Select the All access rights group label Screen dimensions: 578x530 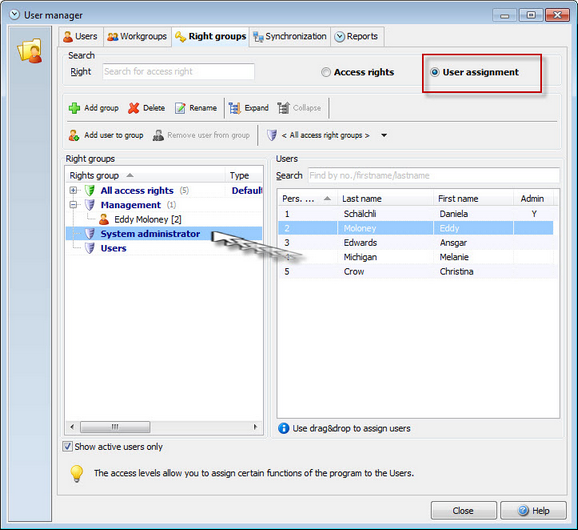(137, 191)
